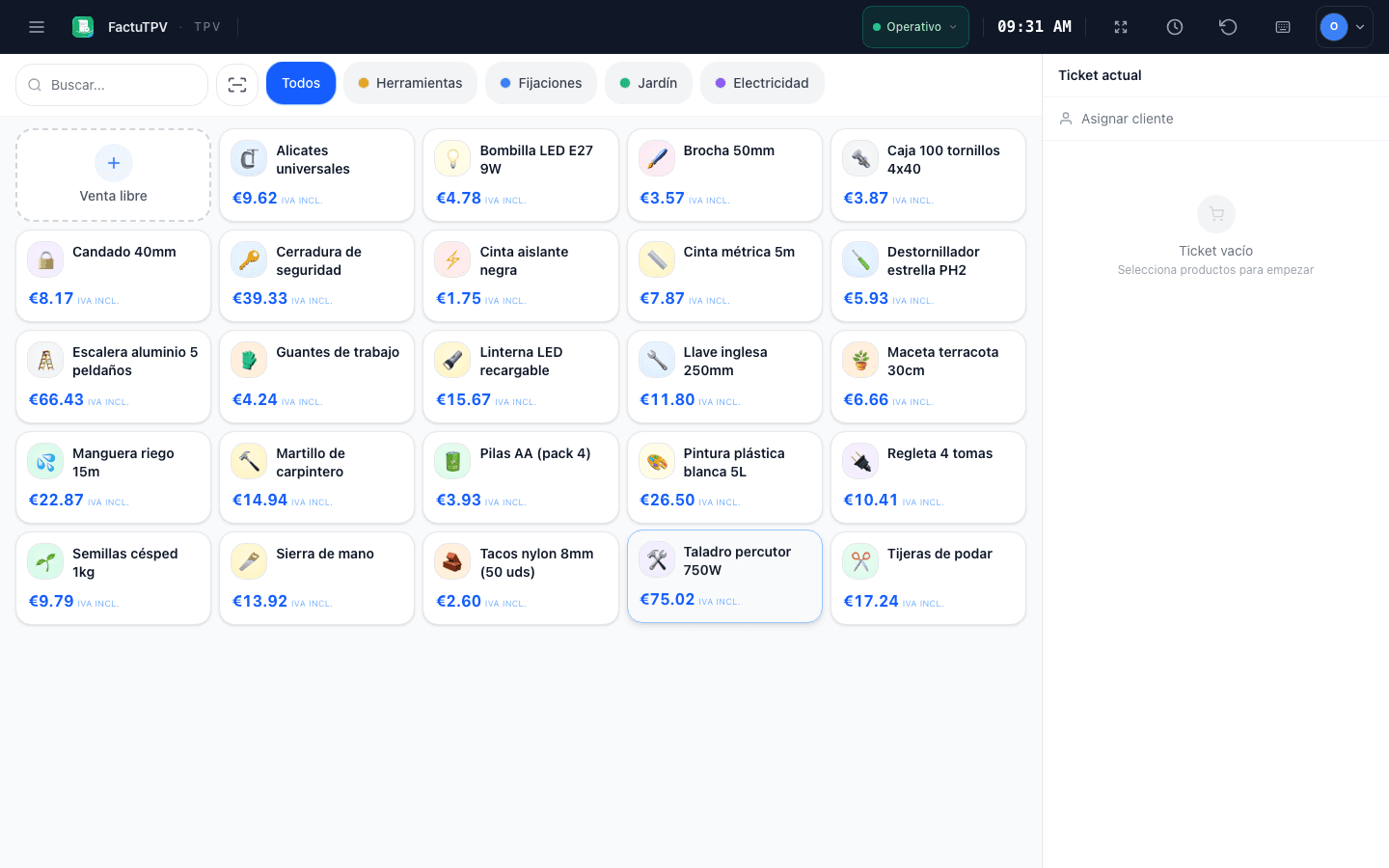The height and width of the screenshot is (868, 1389).
Task: Assign a customer via Asignar cliente
Action: pyautogui.click(x=1215, y=119)
